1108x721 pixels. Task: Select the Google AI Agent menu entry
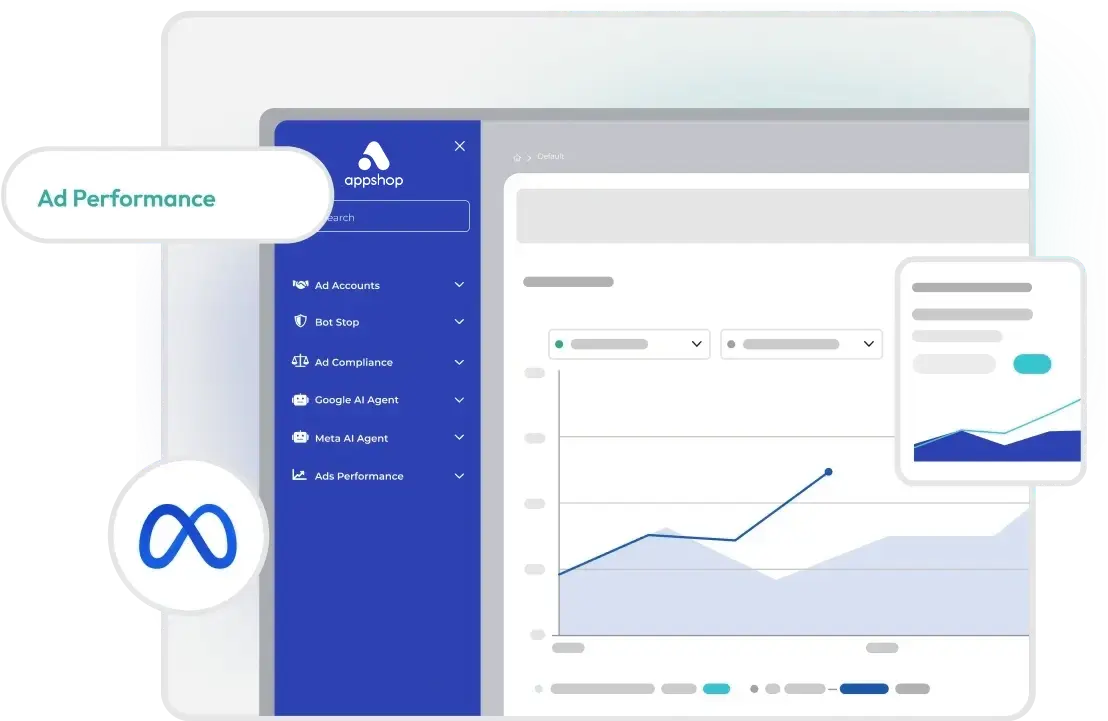click(x=358, y=400)
